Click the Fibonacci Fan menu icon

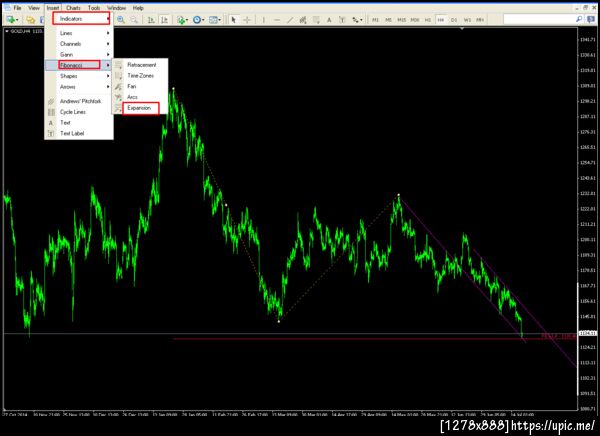[x=119, y=87]
